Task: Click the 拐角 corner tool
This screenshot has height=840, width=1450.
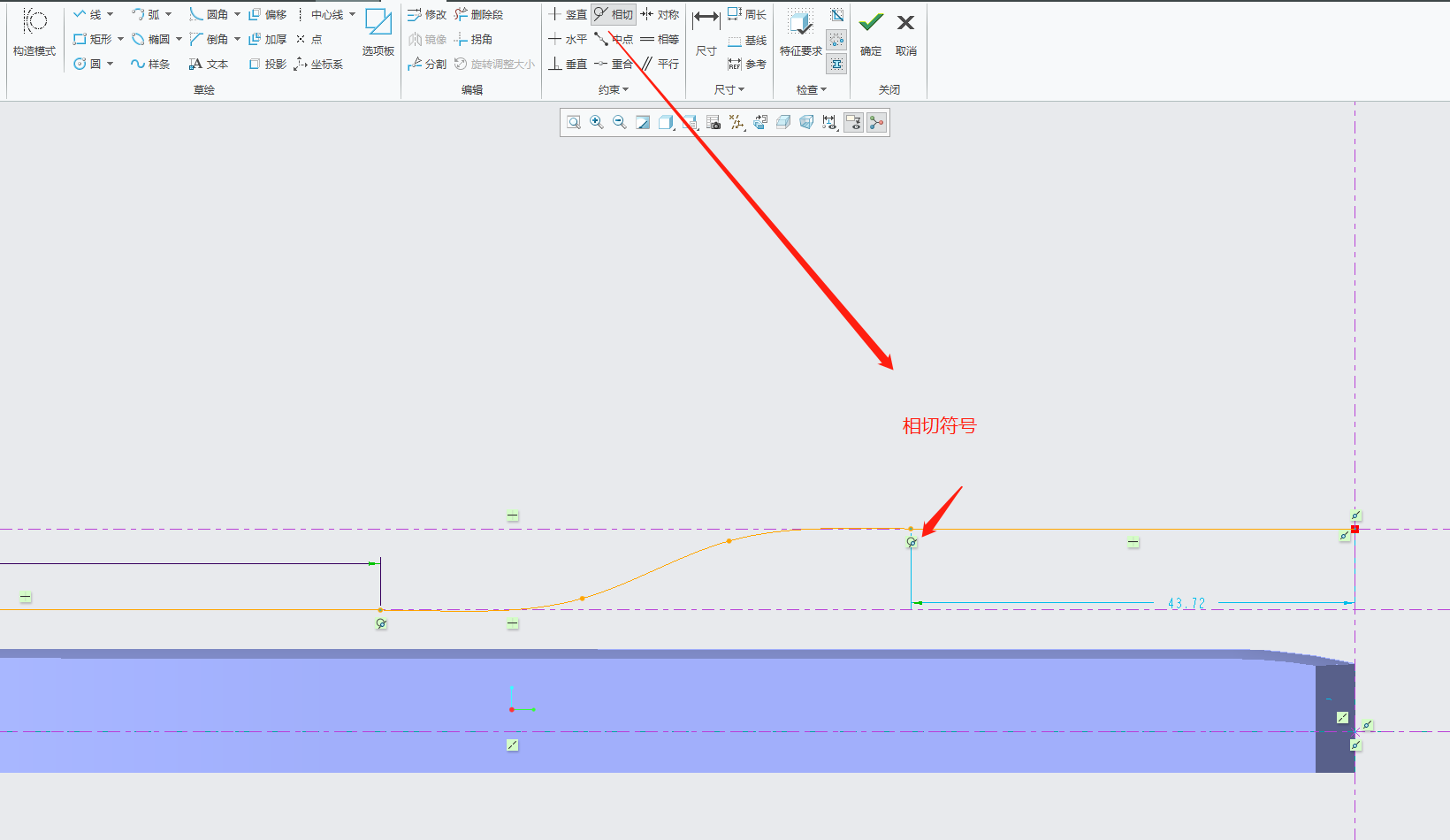Action: click(473, 40)
